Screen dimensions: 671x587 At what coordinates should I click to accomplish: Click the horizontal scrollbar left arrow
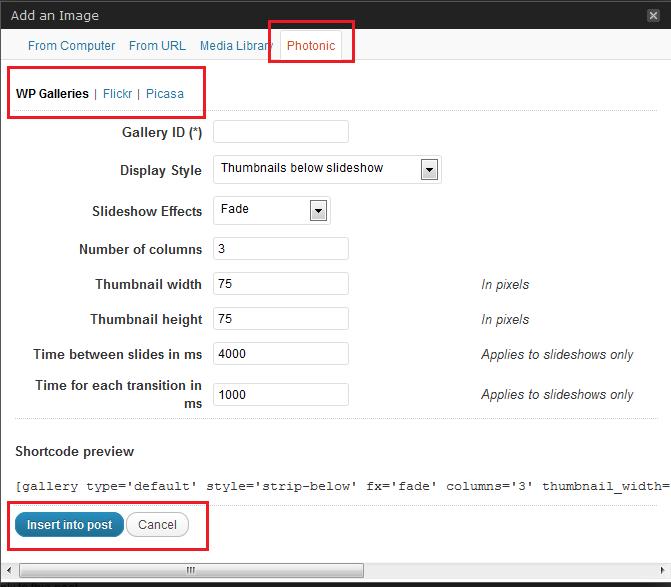pyautogui.click(x=9, y=570)
